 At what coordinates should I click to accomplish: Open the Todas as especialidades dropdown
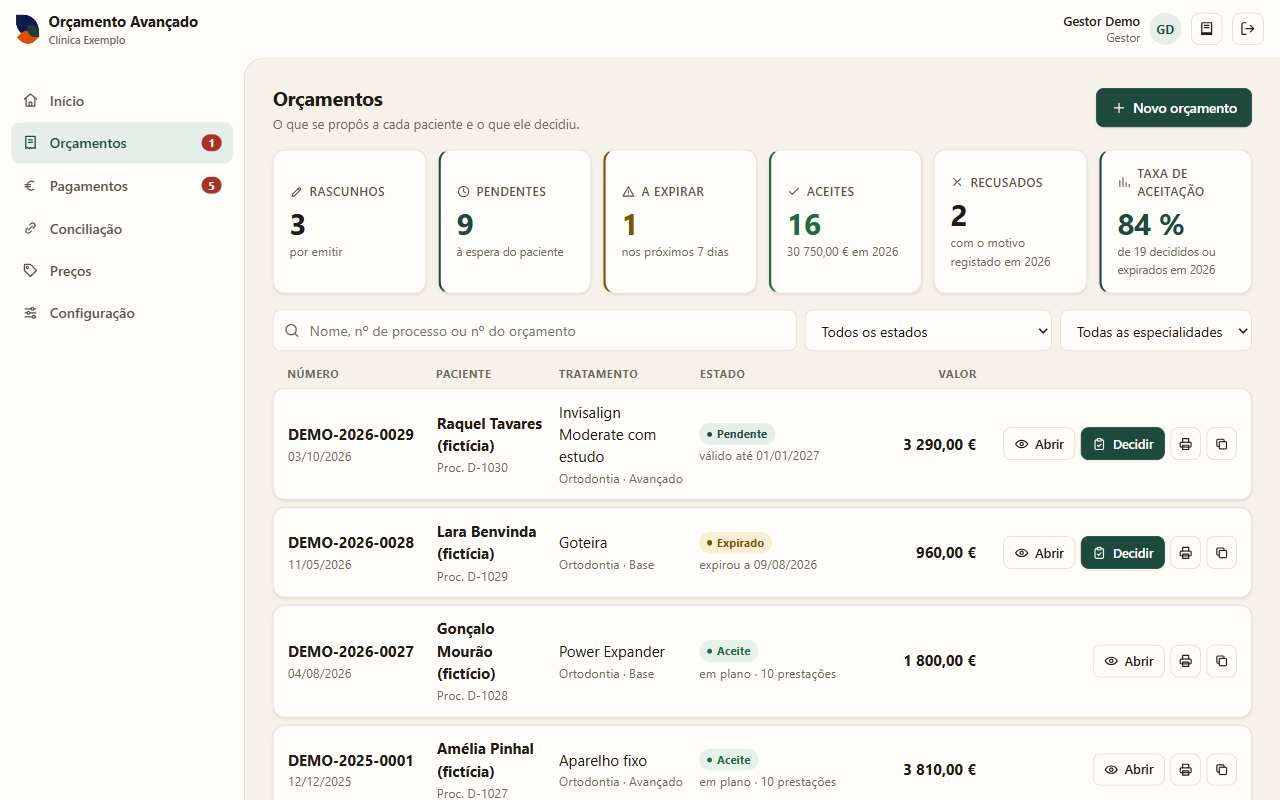click(x=1156, y=331)
